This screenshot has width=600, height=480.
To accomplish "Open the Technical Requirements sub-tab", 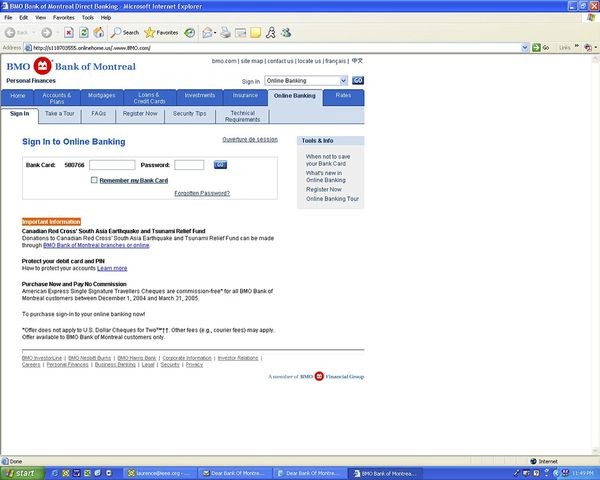I will pyautogui.click(x=243, y=116).
